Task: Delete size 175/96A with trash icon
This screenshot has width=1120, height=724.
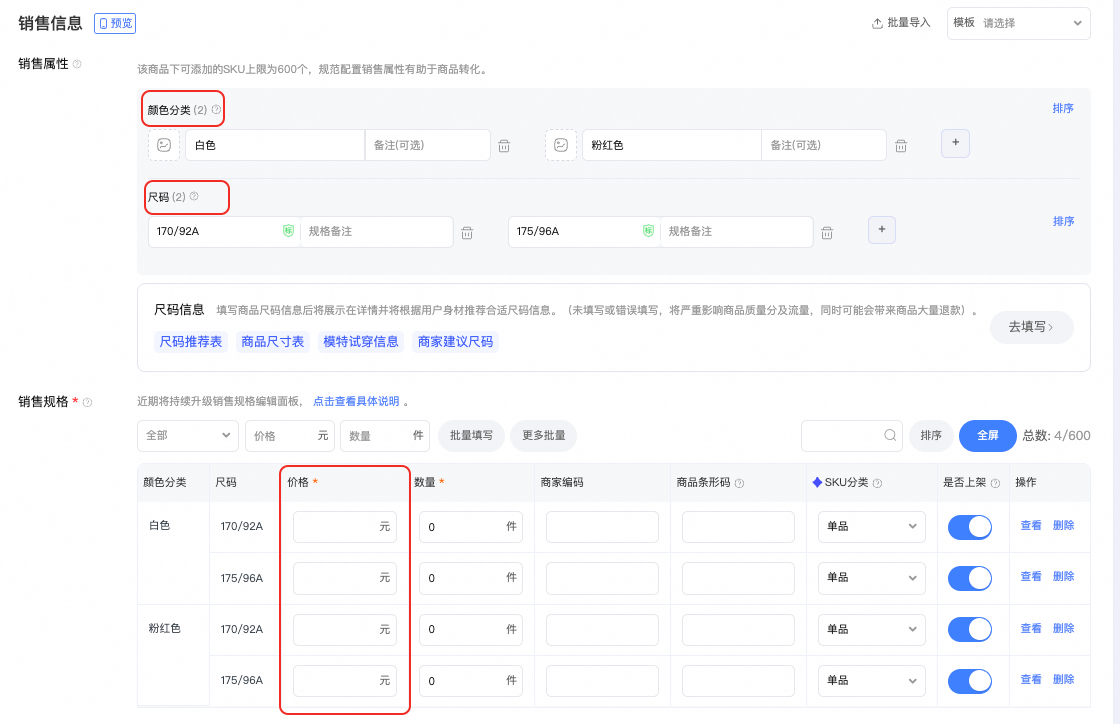Action: pos(827,233)
